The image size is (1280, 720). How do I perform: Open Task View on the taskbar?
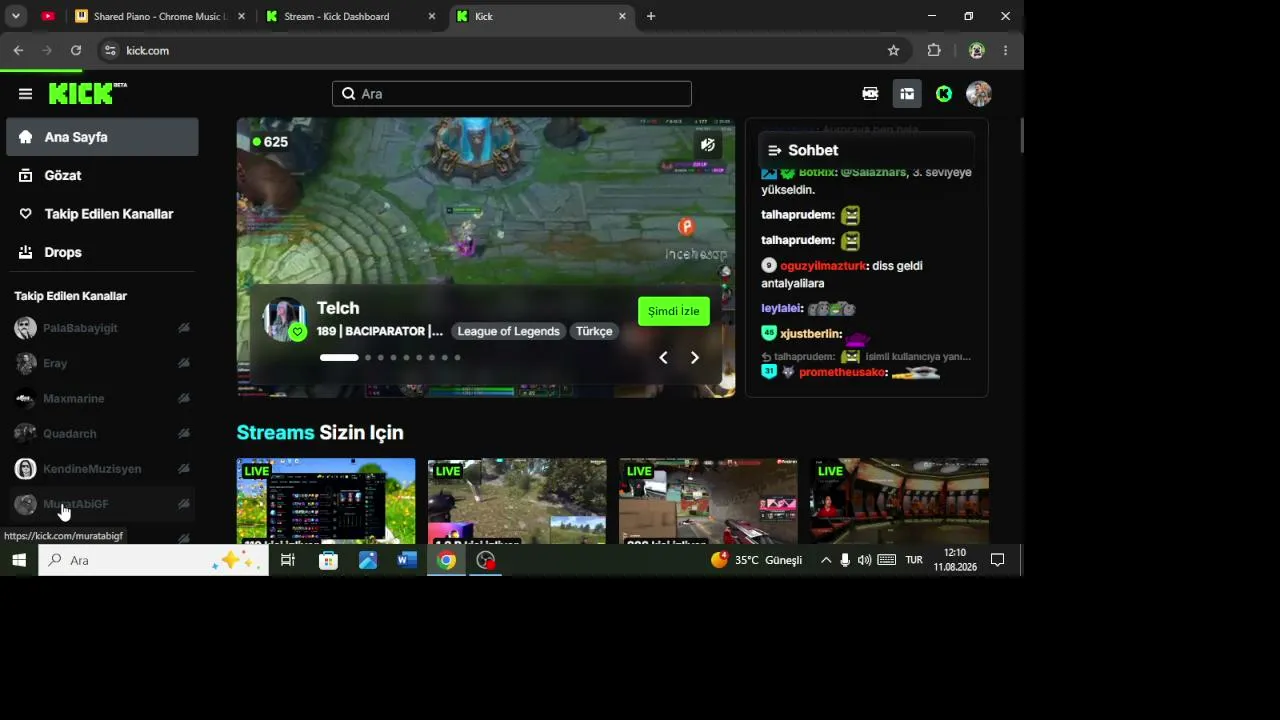coord(288,560)
